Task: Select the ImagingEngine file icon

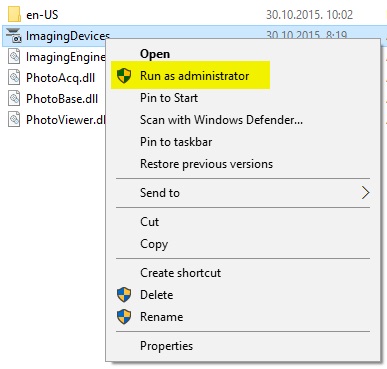Action: click(14, 56)
